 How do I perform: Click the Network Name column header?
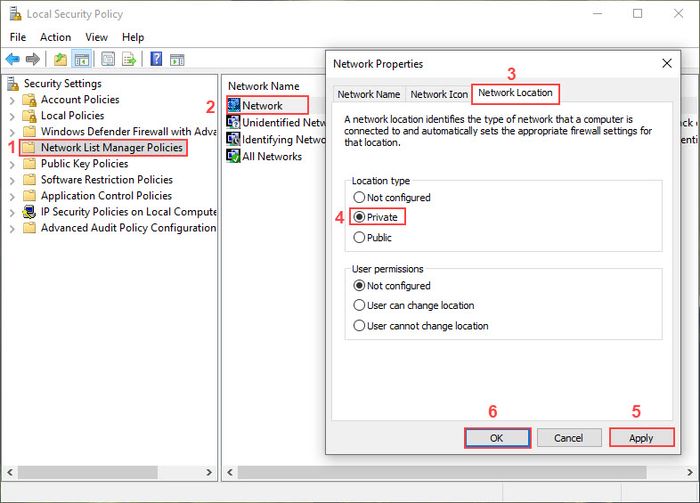[263, 86]
